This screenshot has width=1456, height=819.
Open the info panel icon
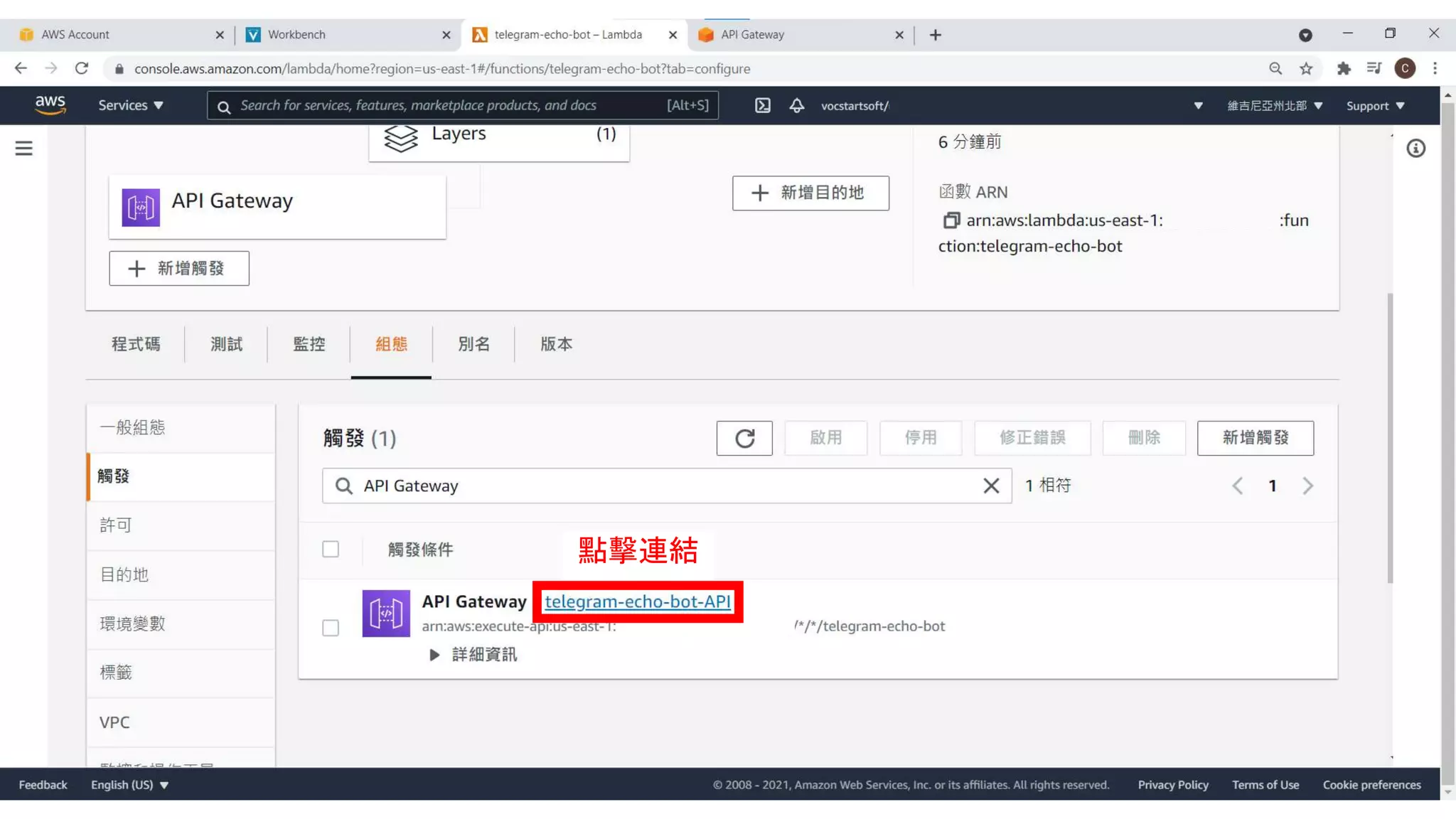pos(1415,149)
